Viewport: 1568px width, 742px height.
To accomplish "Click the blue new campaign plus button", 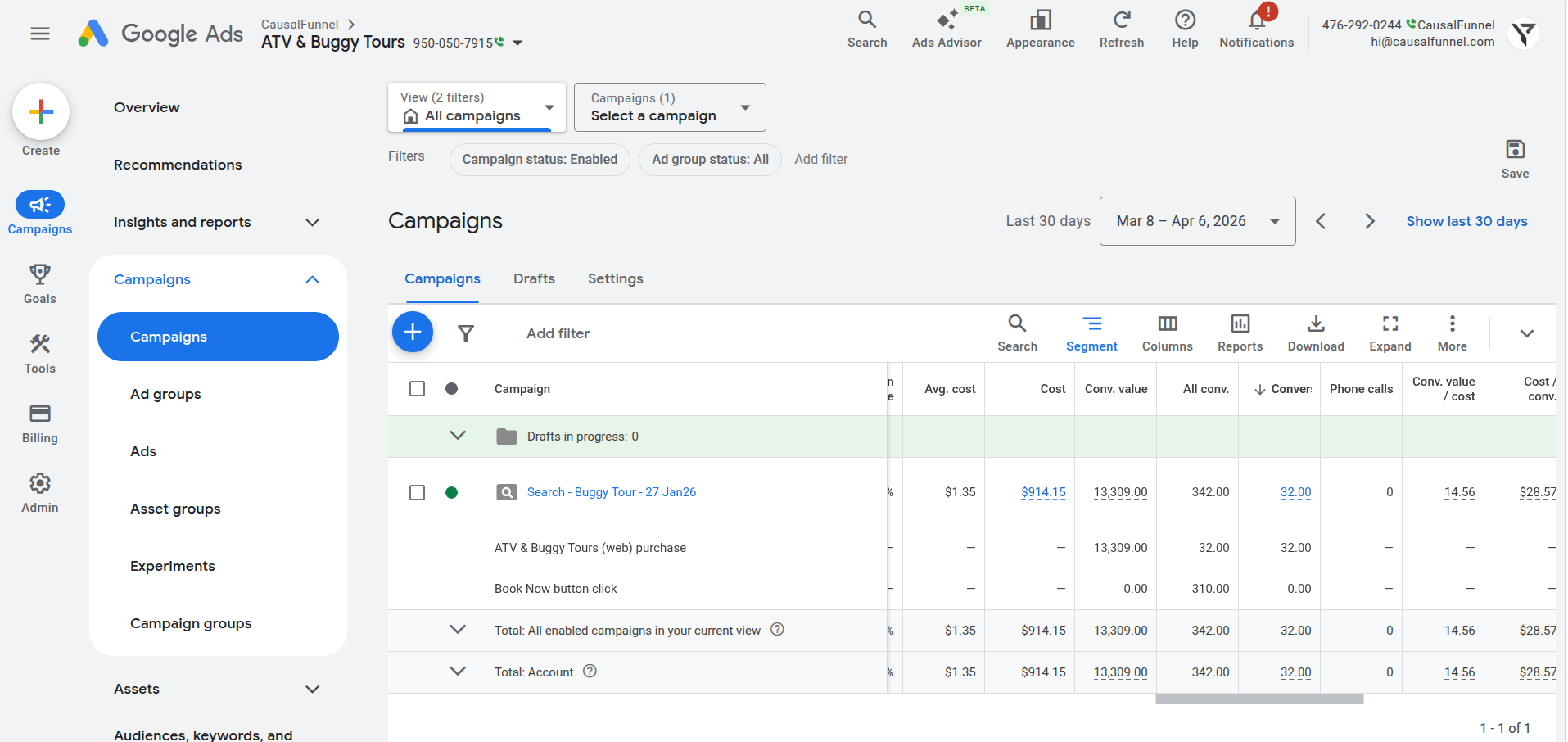I will point(413,332).
